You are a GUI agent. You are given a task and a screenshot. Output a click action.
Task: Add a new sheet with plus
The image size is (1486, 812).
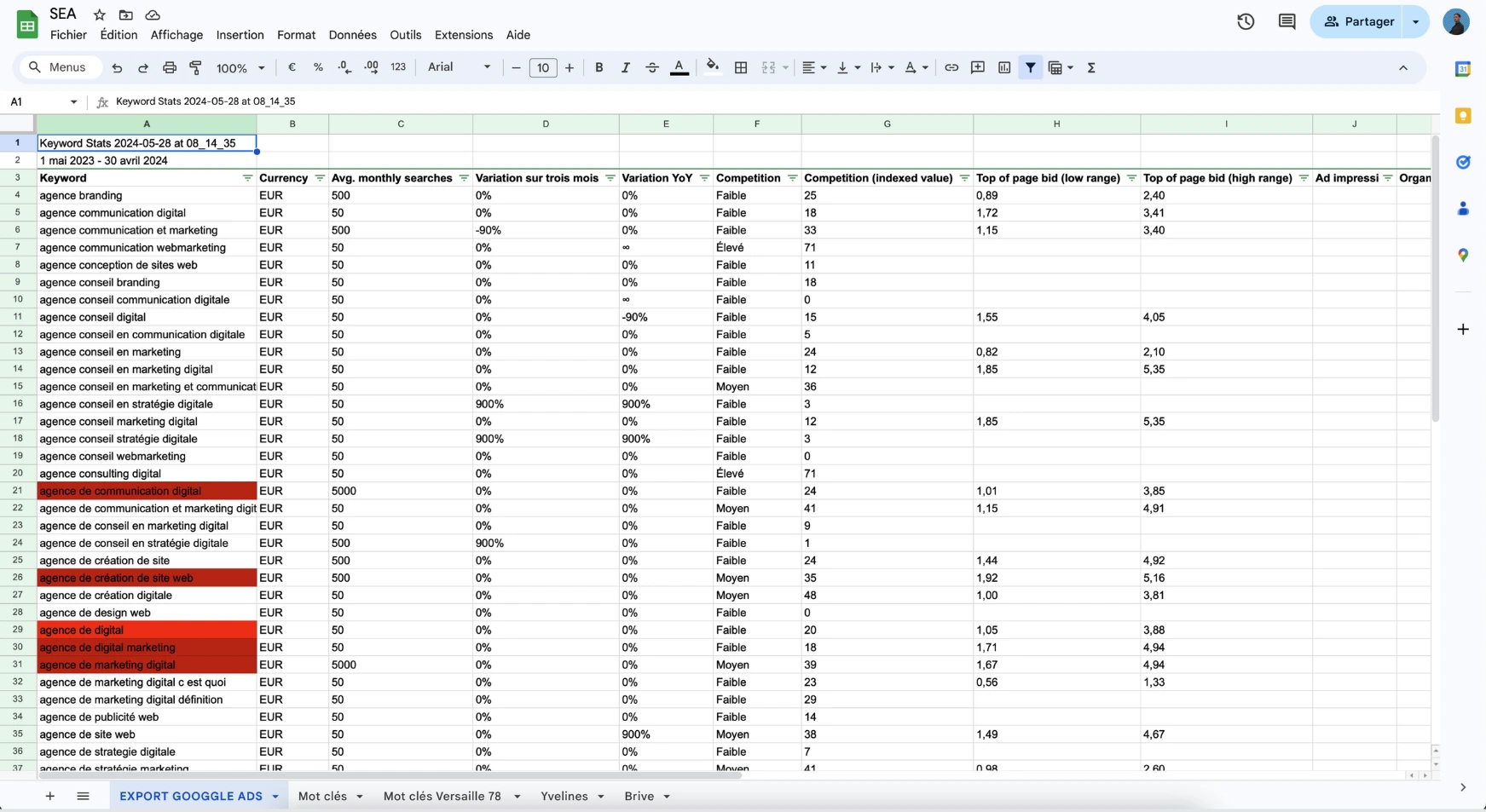point(50,796)
